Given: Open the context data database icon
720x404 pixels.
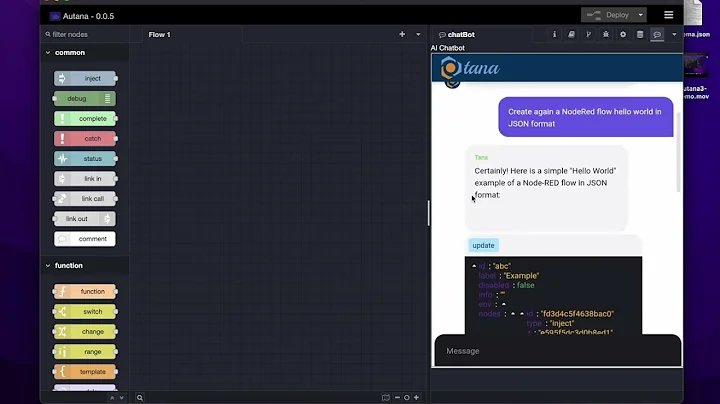Looking at the screenshot, I should click(x=640, y=34).
